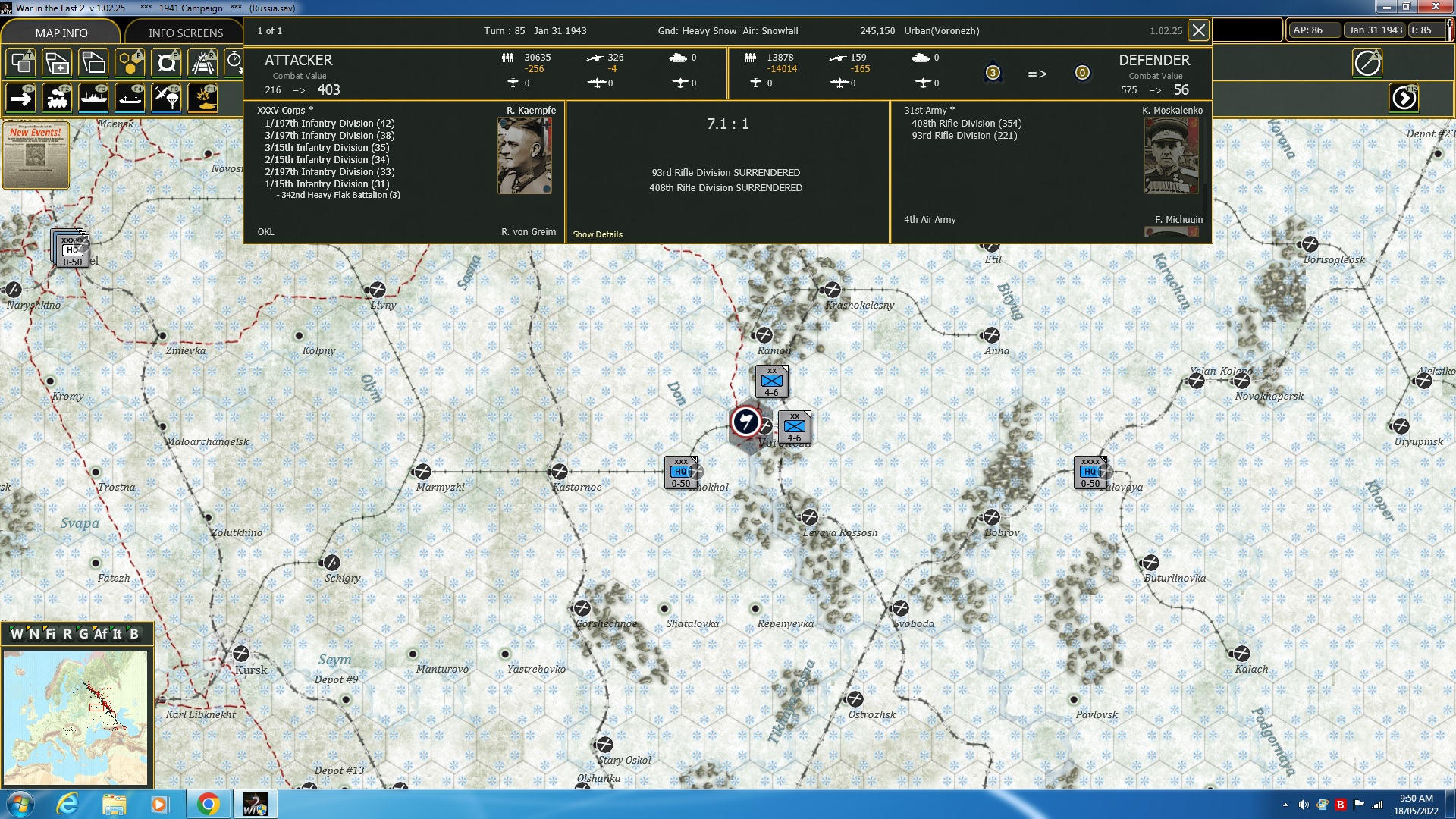Toggle the It nation filter on minimap
The height and width of the screenshot is (819, 1456).
pos(118,634)
